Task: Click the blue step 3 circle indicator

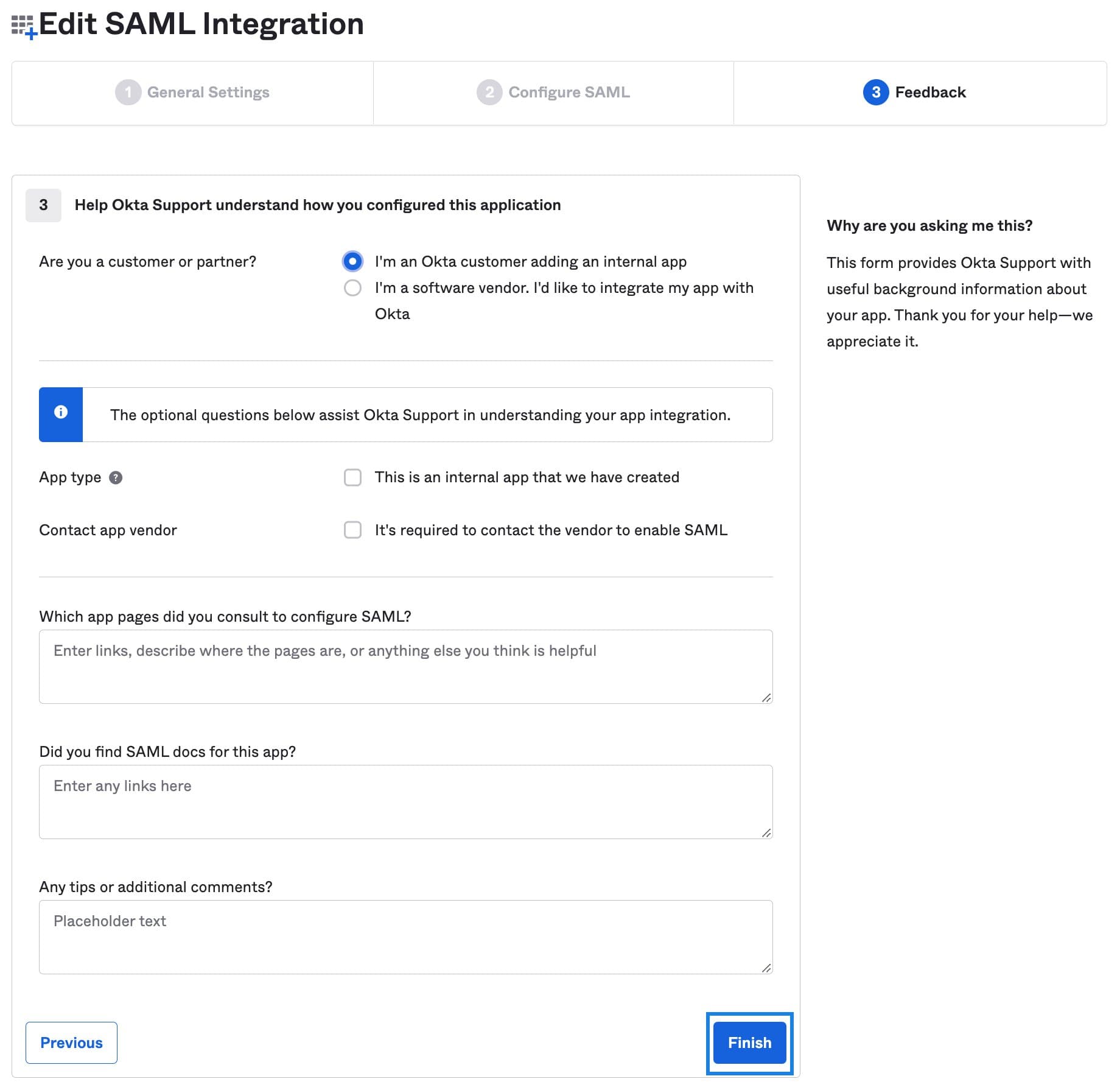Action: tap(875, 93)
